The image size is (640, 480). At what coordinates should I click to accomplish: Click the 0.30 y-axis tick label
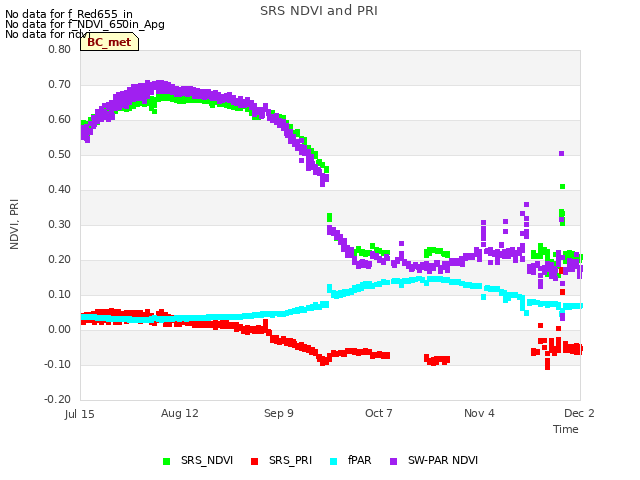click(x=60, y=224)
